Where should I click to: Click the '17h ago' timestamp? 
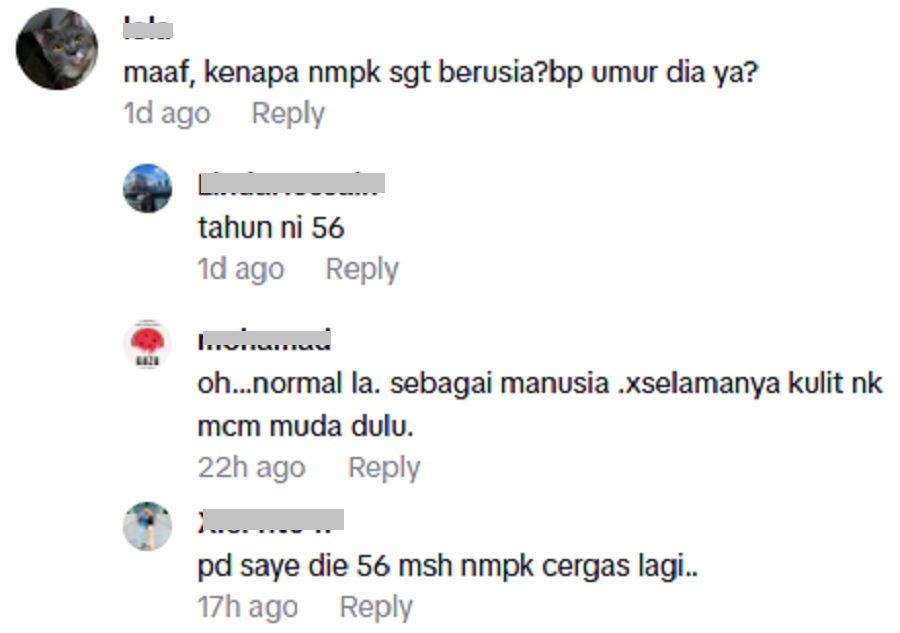(248, 607)
